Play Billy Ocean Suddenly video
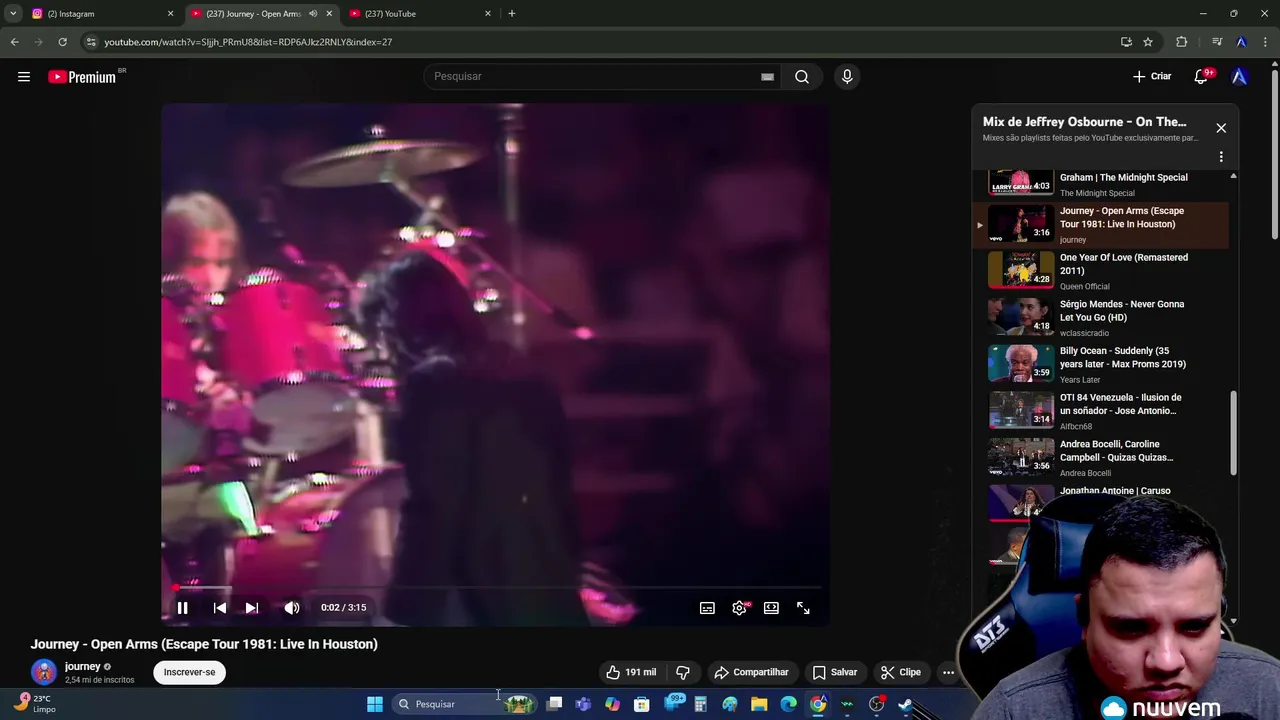The height and width of the screenshot is (720, 1280). pos(1100,364)
